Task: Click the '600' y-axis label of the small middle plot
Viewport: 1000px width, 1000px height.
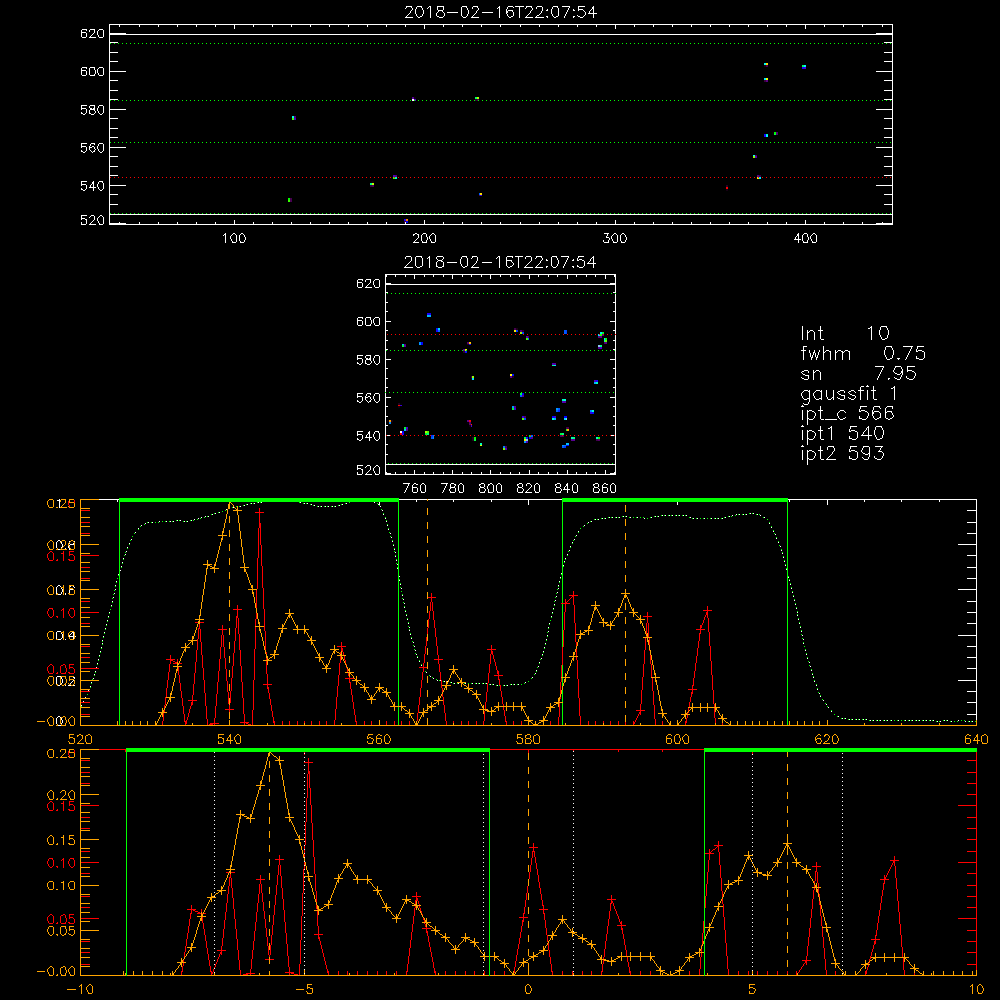Action: tap(368, 321)
